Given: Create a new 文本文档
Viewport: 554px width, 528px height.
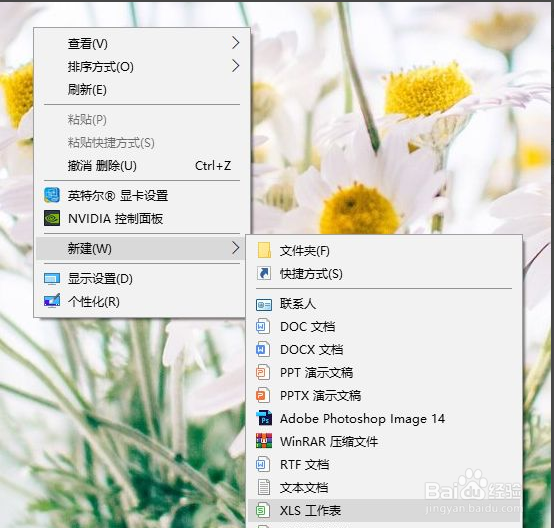Looking at the screenshot, I should pyautogui.click(x=384, y=487).
